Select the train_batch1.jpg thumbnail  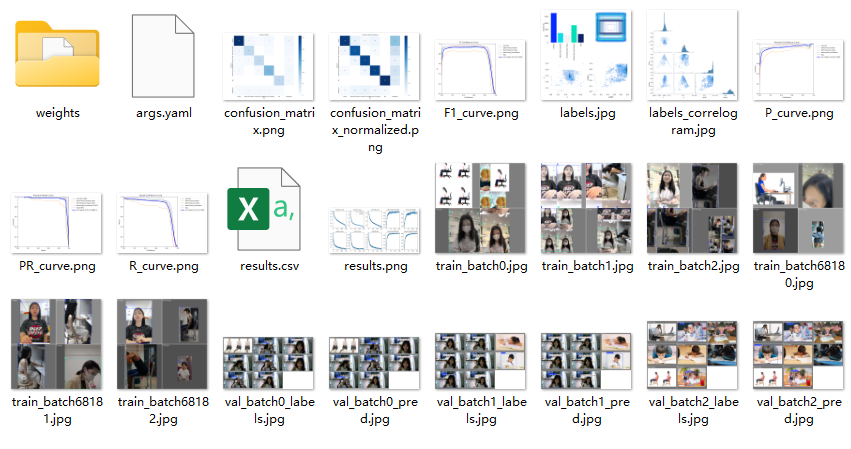tap(586, 208)
